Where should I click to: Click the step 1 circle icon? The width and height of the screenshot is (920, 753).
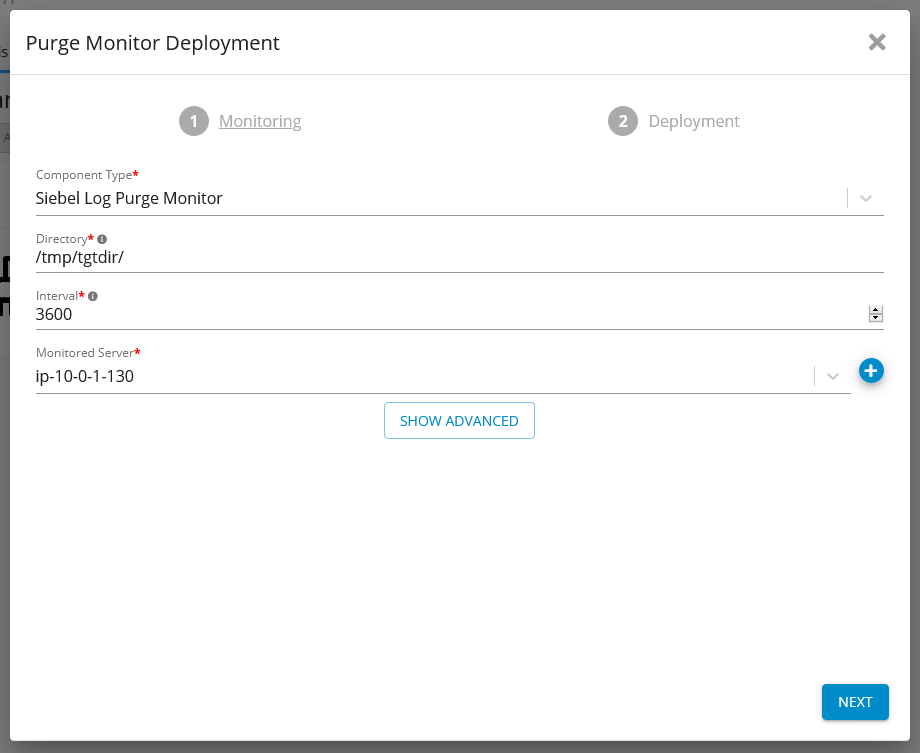(x=194, y=121)
